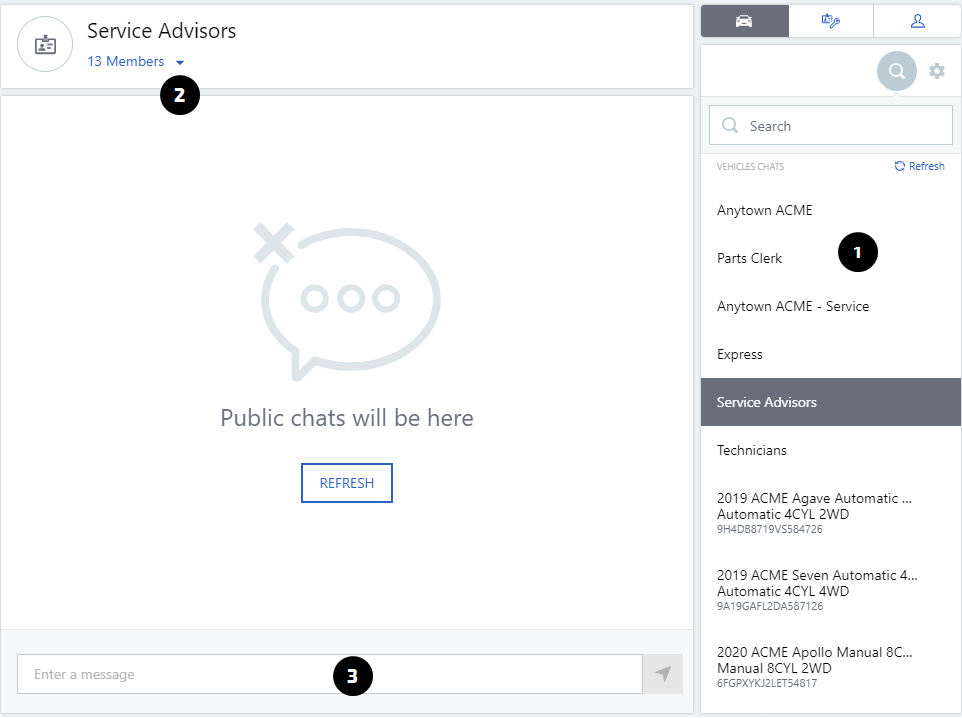Viewport: 962px width, 718px height.
Task: Open the Technicians chat
Action: [x=752, y=450]
